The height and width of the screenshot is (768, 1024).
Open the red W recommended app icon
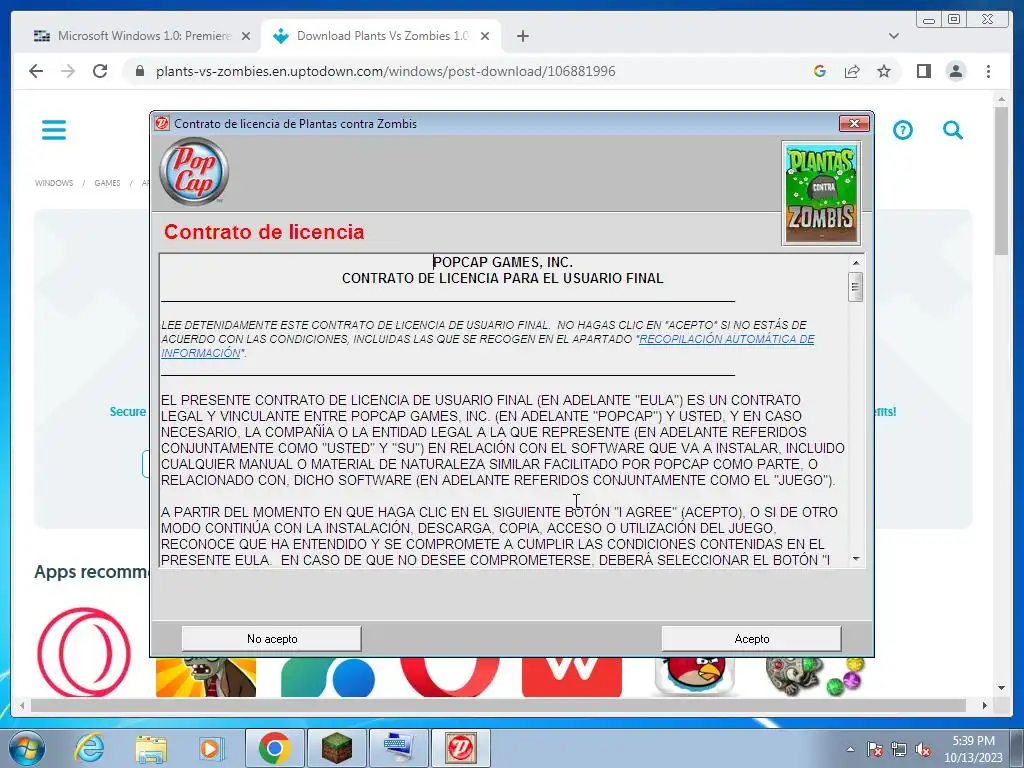572,677
